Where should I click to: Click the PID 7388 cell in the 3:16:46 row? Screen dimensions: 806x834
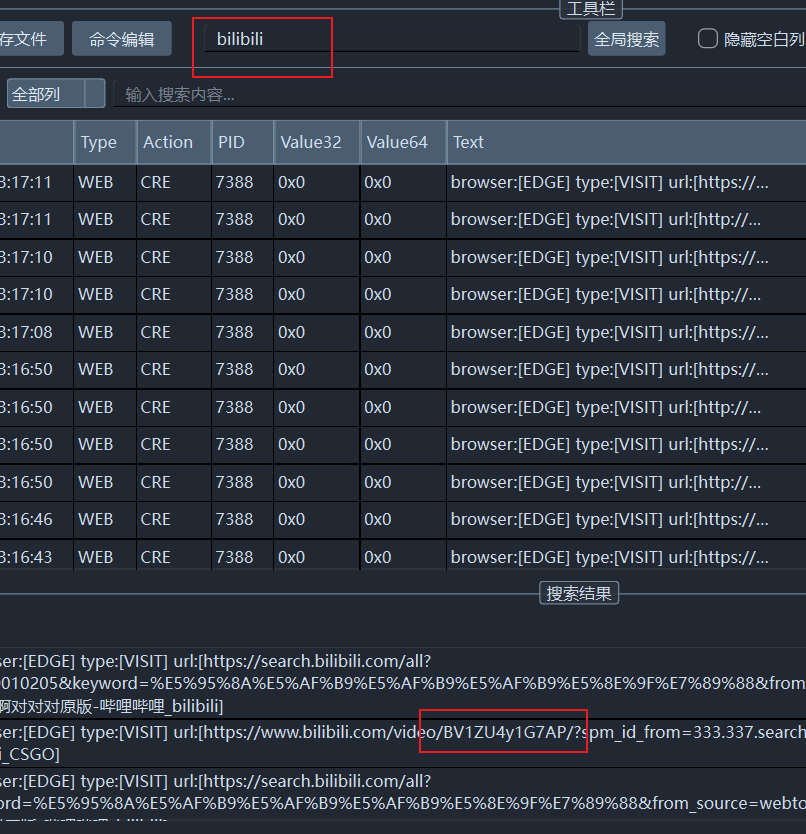(243, 519)
